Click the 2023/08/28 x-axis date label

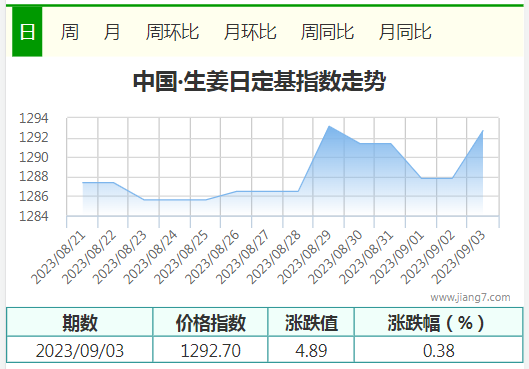[x=274, y=258]
